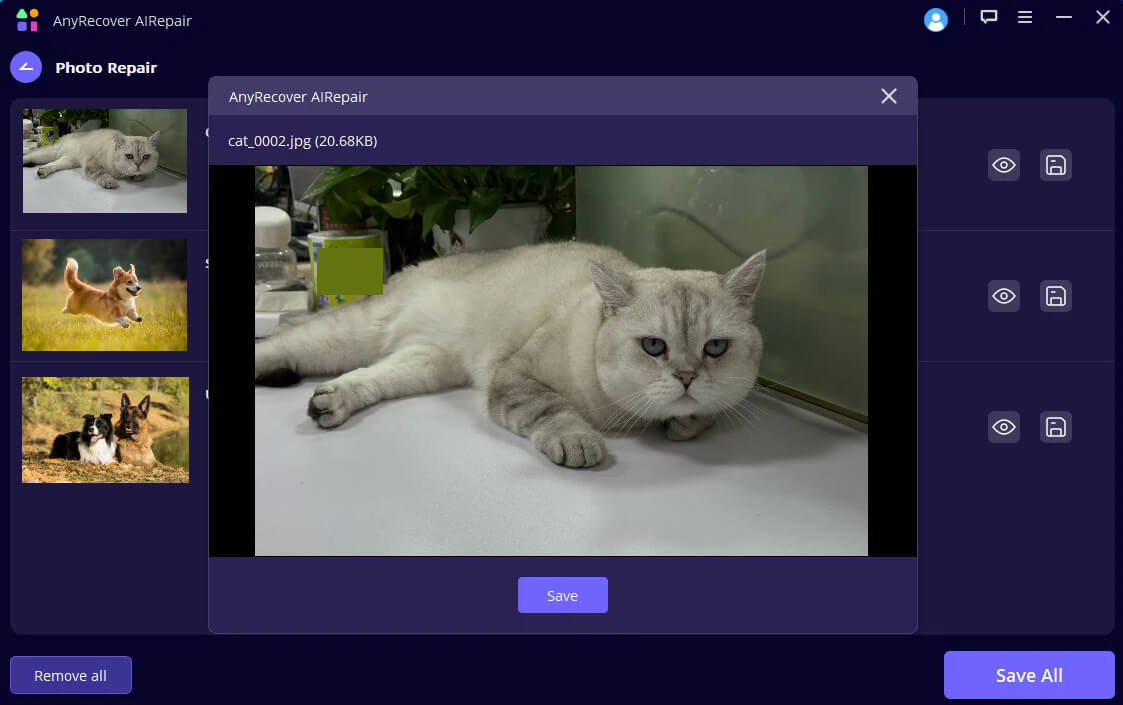The image size is (1123, 705).
Task: Click the AnyRecover app logo
Action: (28, 20)
